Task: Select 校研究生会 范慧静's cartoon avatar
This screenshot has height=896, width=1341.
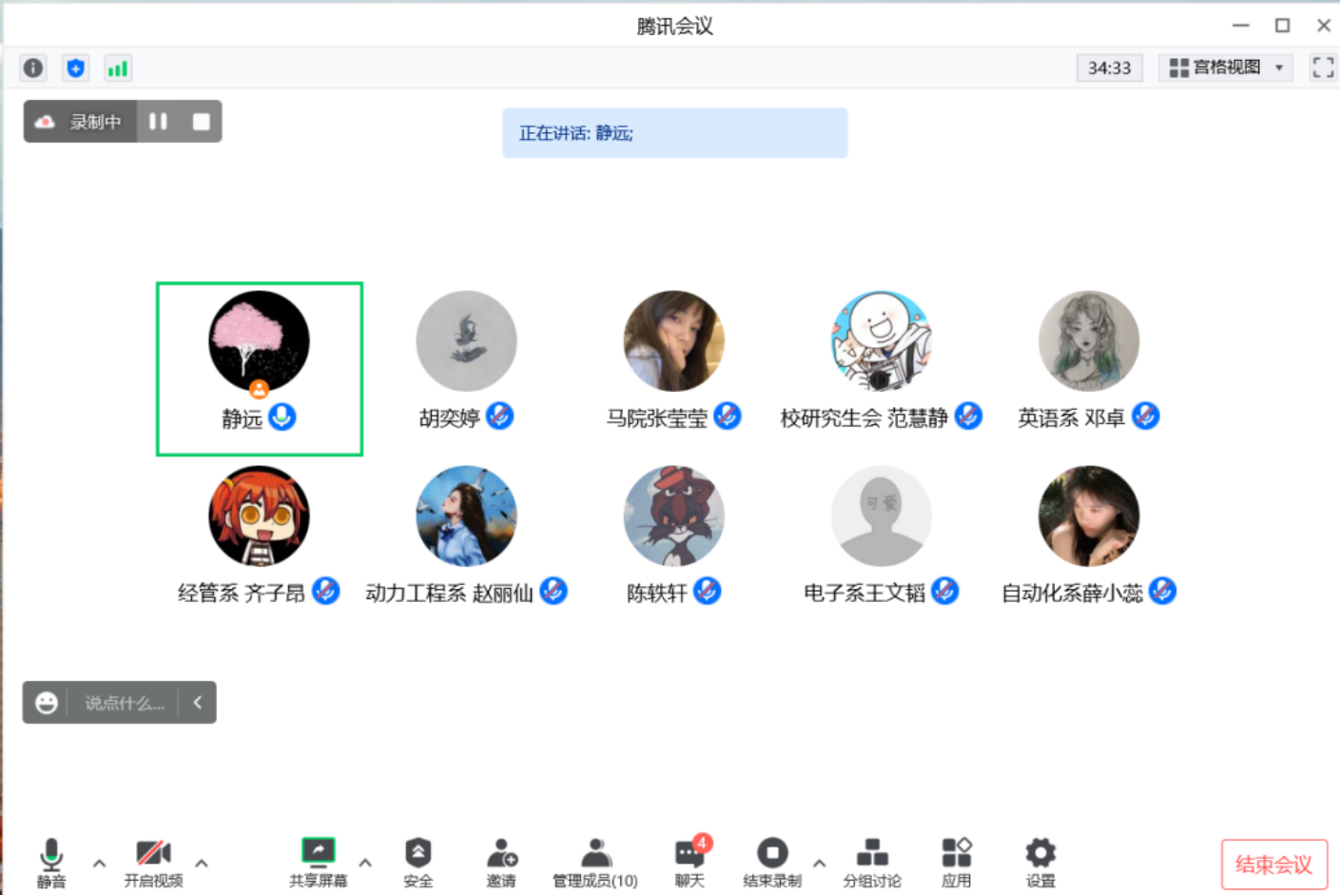Action: click(x=882, y=341)
